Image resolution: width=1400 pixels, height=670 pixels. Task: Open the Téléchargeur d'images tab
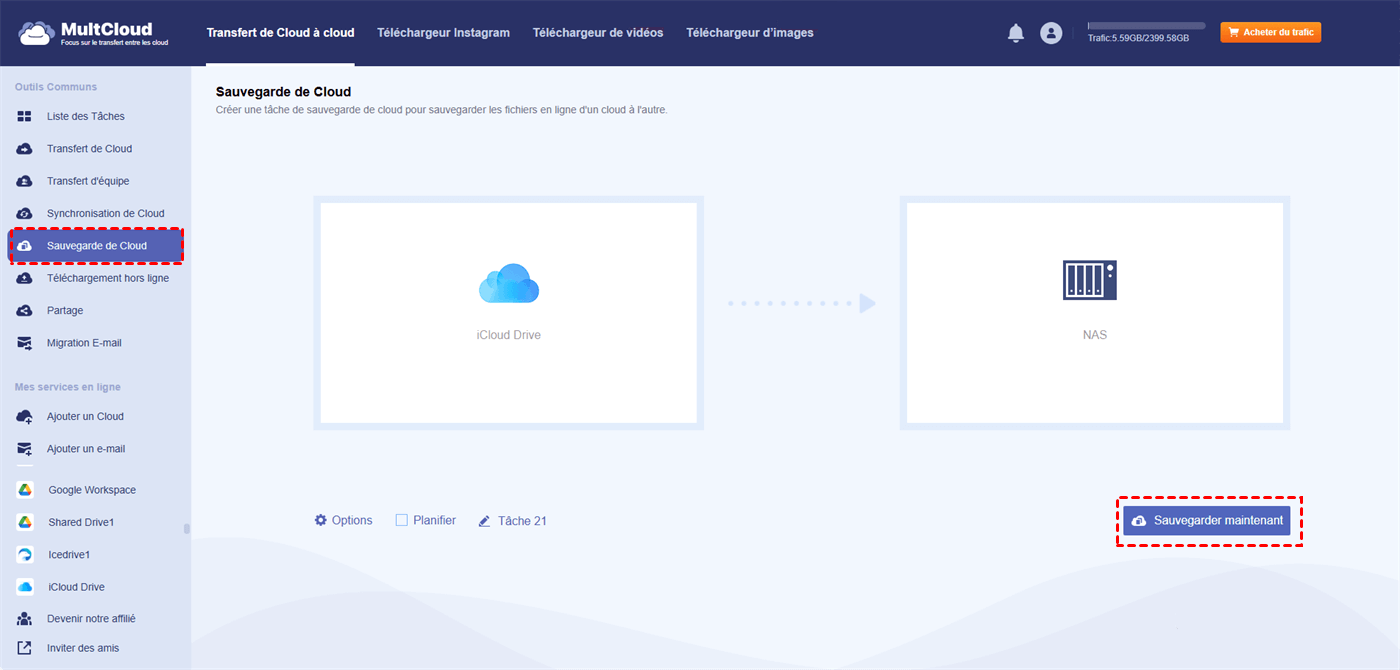pyautogui.click(x=750, y=33)
